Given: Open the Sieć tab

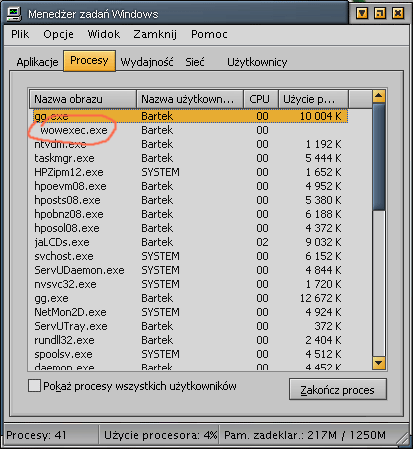Looking at the screenshot, I should pyautogui.click(x=195, y=62).
